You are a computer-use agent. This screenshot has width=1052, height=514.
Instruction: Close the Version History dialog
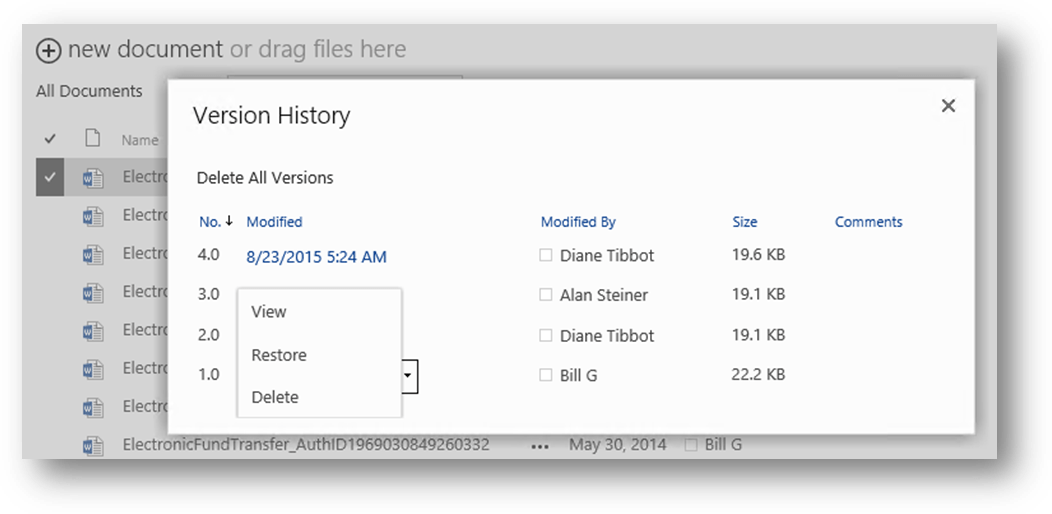tap(948, 106)
